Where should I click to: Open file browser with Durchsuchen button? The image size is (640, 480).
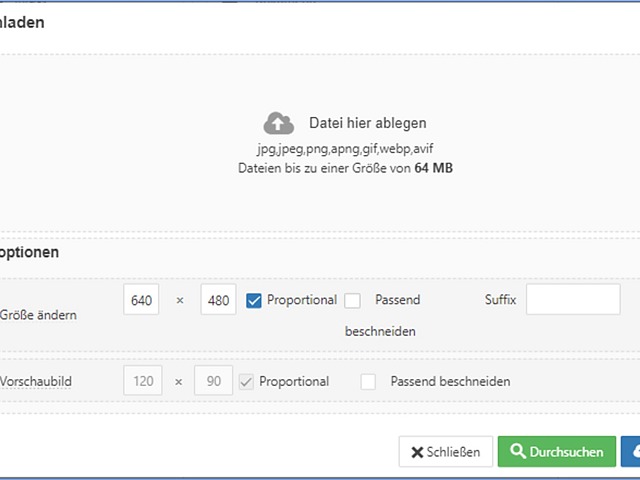coord(557,452)
